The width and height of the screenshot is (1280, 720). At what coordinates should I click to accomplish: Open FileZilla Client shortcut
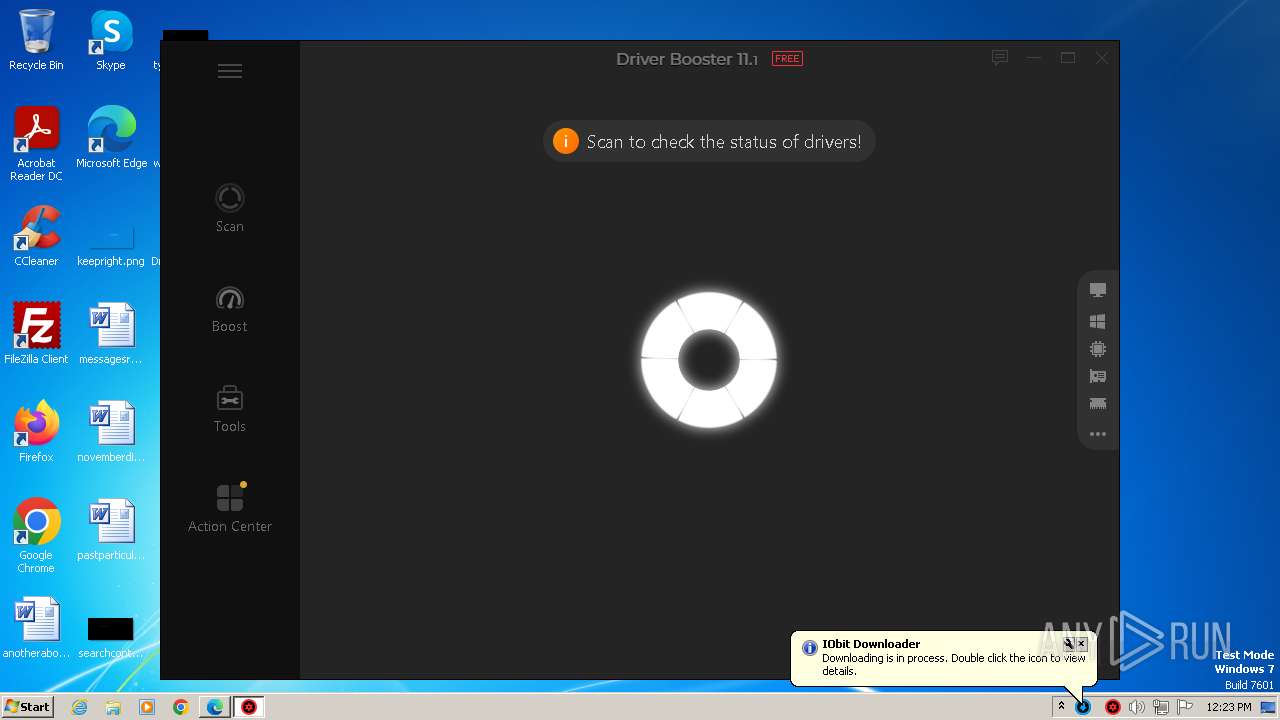36,334
